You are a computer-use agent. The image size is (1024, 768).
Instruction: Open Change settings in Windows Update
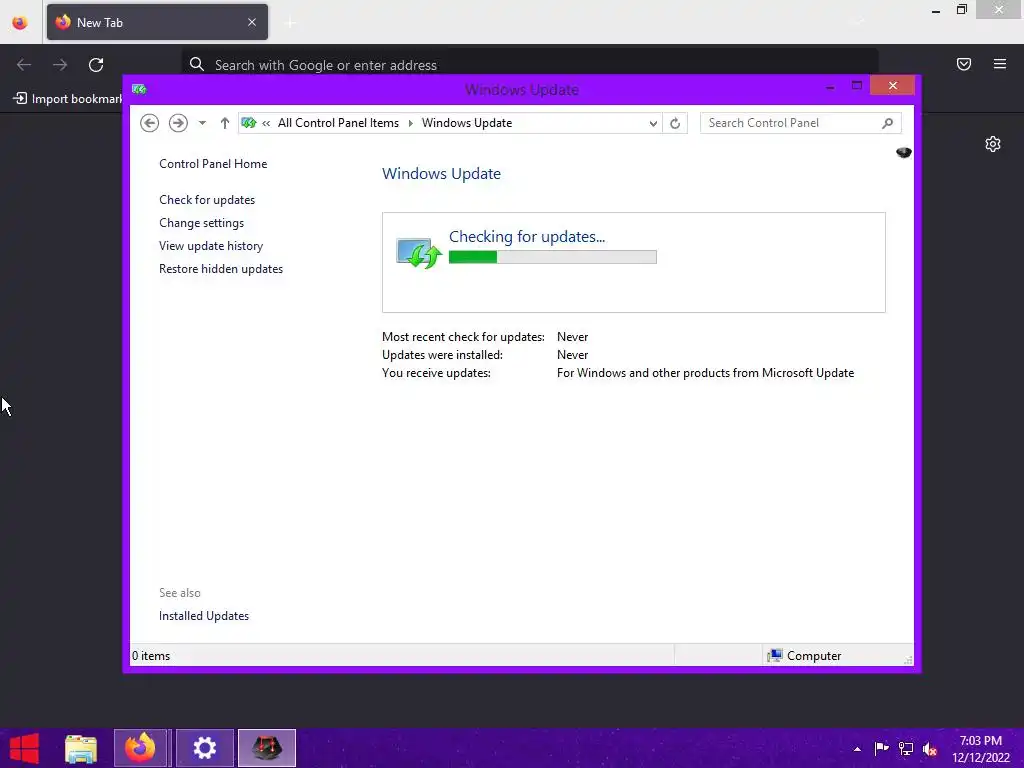(201, 223)
